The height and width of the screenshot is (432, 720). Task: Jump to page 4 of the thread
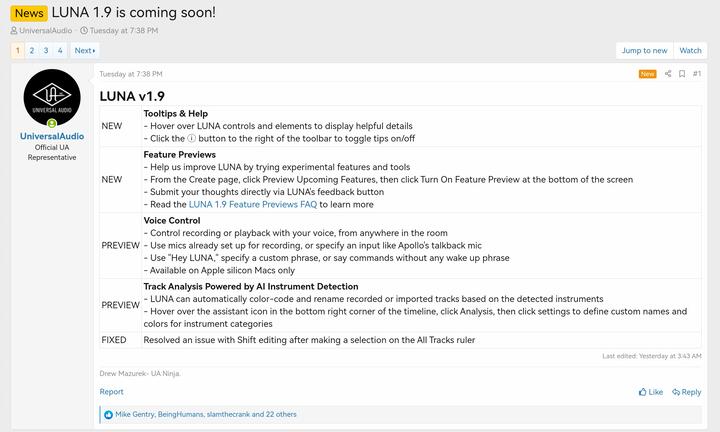tap(60, 50)
